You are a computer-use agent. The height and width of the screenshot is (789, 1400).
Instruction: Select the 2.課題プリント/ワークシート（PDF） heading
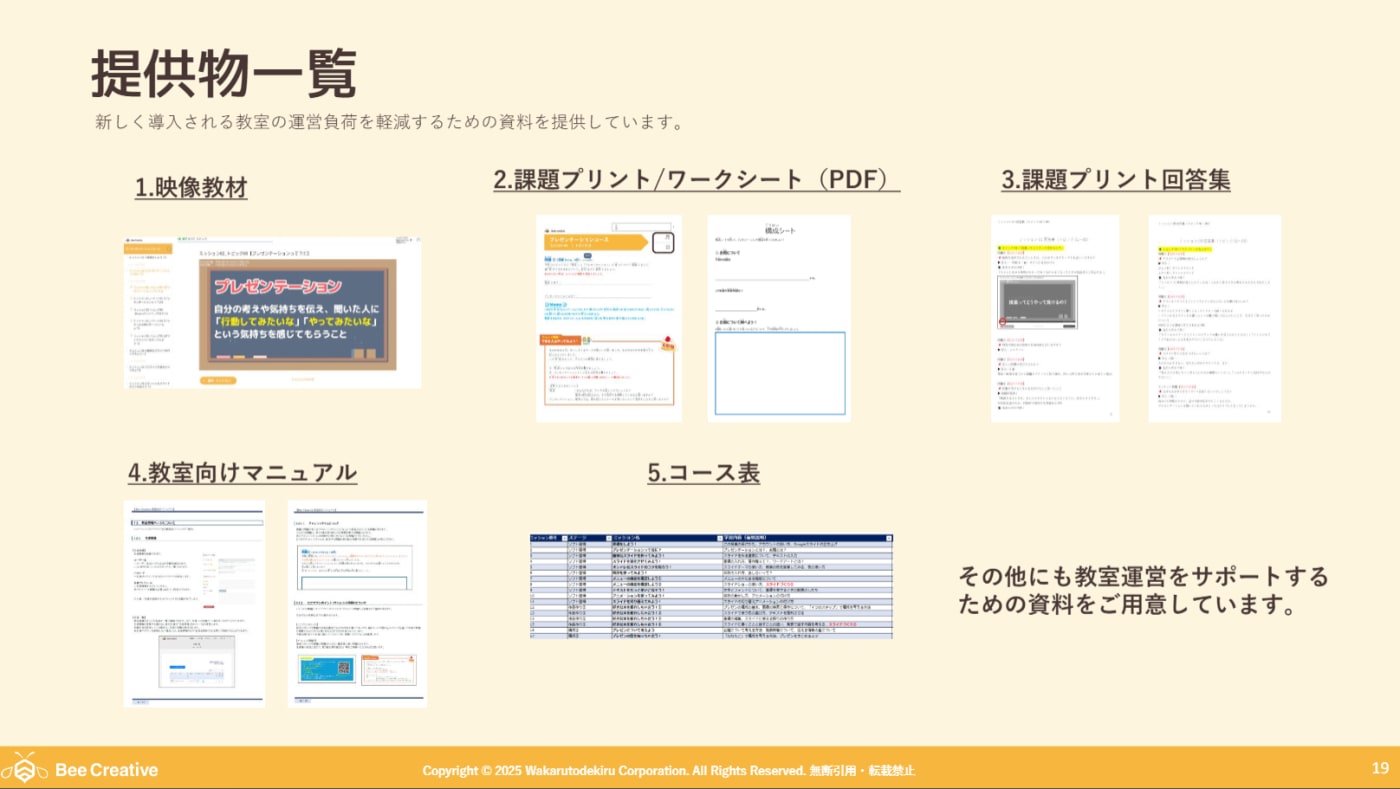[x=697, y=180]
